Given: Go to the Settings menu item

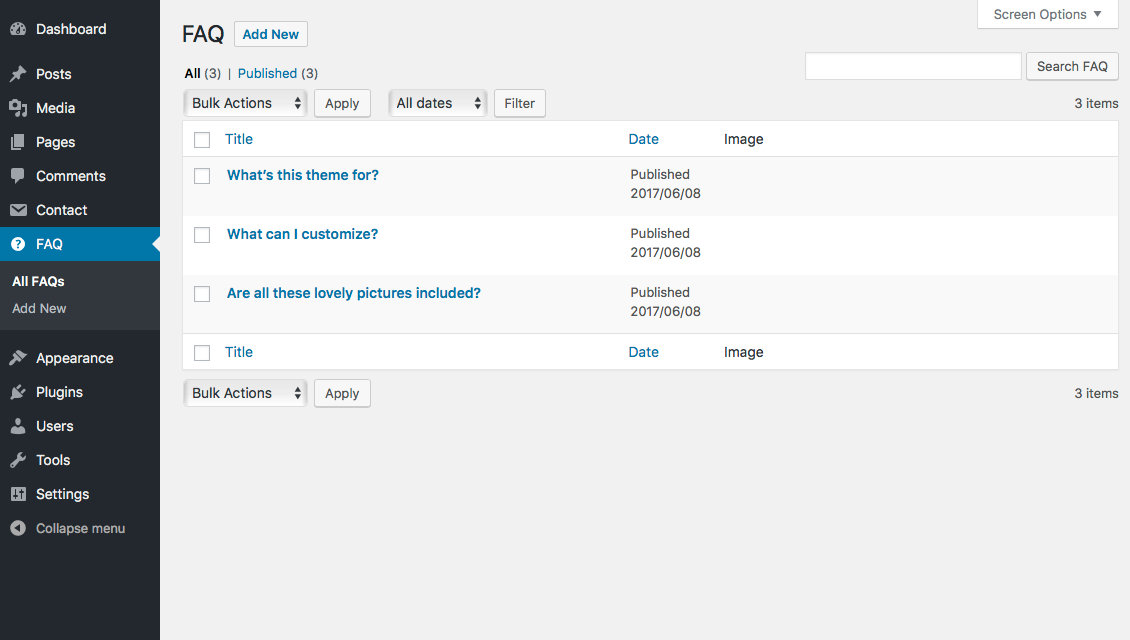Looking at the screenshot, I should click(x=62, y=494).
